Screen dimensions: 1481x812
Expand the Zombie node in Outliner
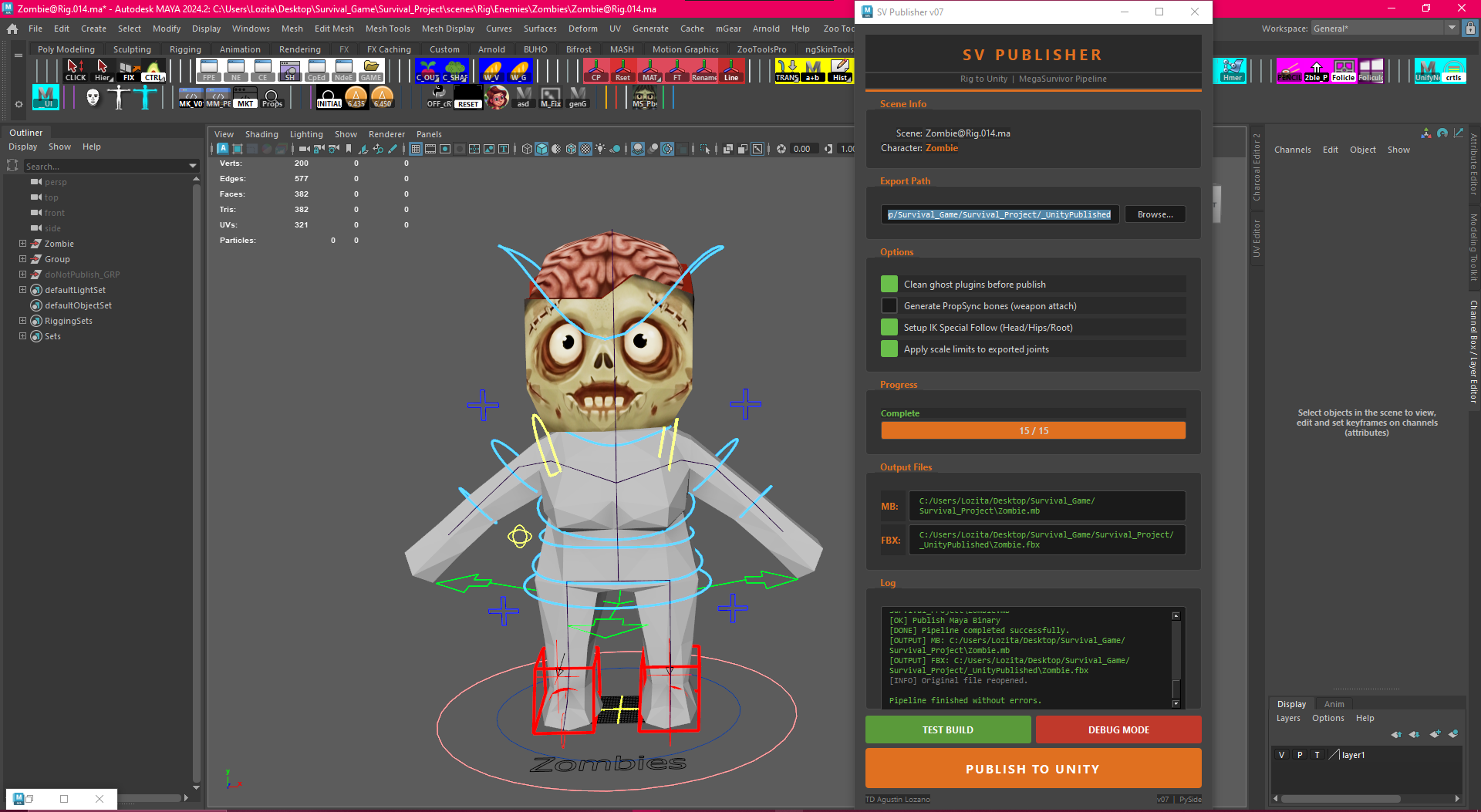[x=22, y=244]
